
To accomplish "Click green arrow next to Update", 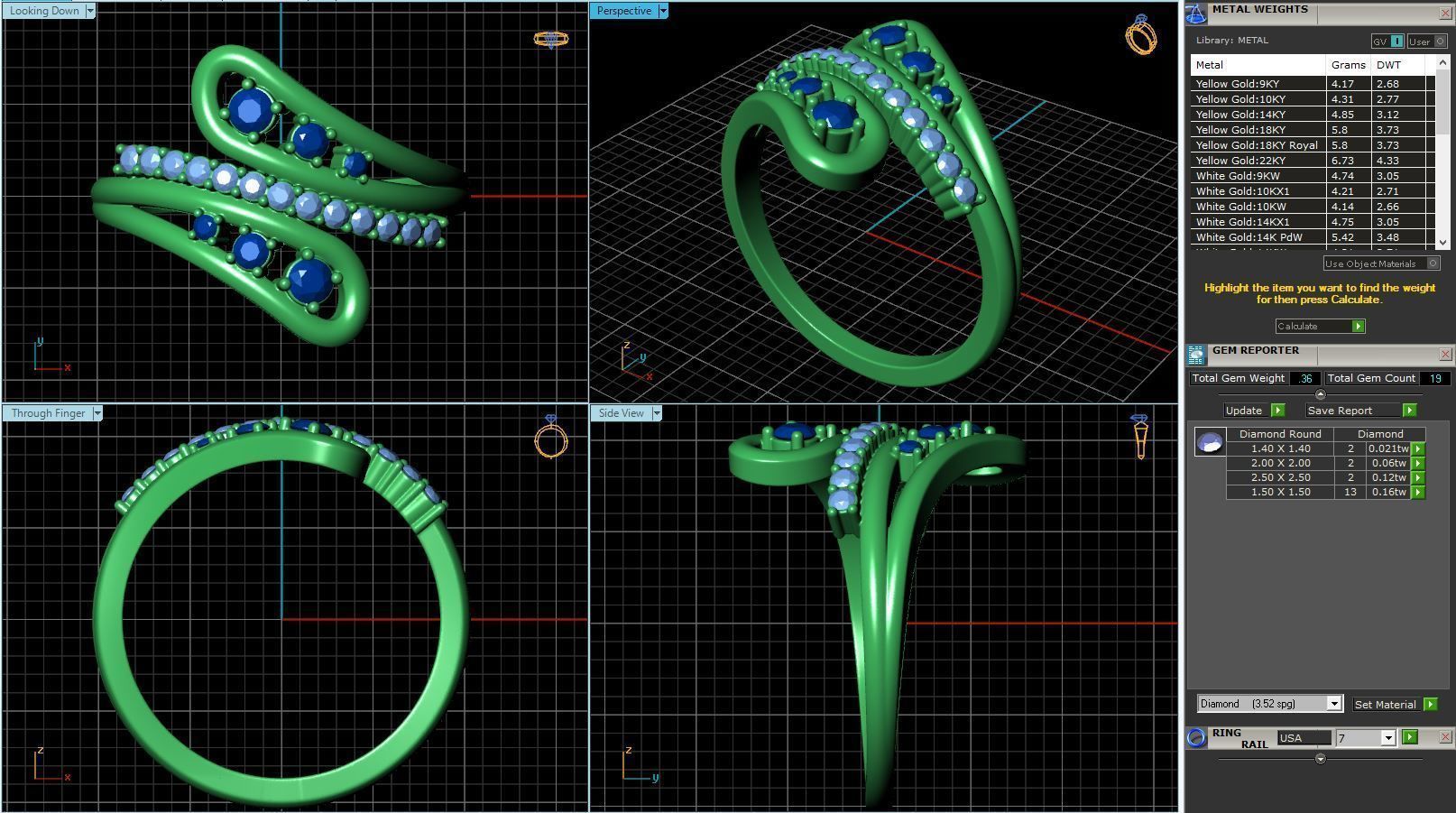I will (x=1277, y=411).
